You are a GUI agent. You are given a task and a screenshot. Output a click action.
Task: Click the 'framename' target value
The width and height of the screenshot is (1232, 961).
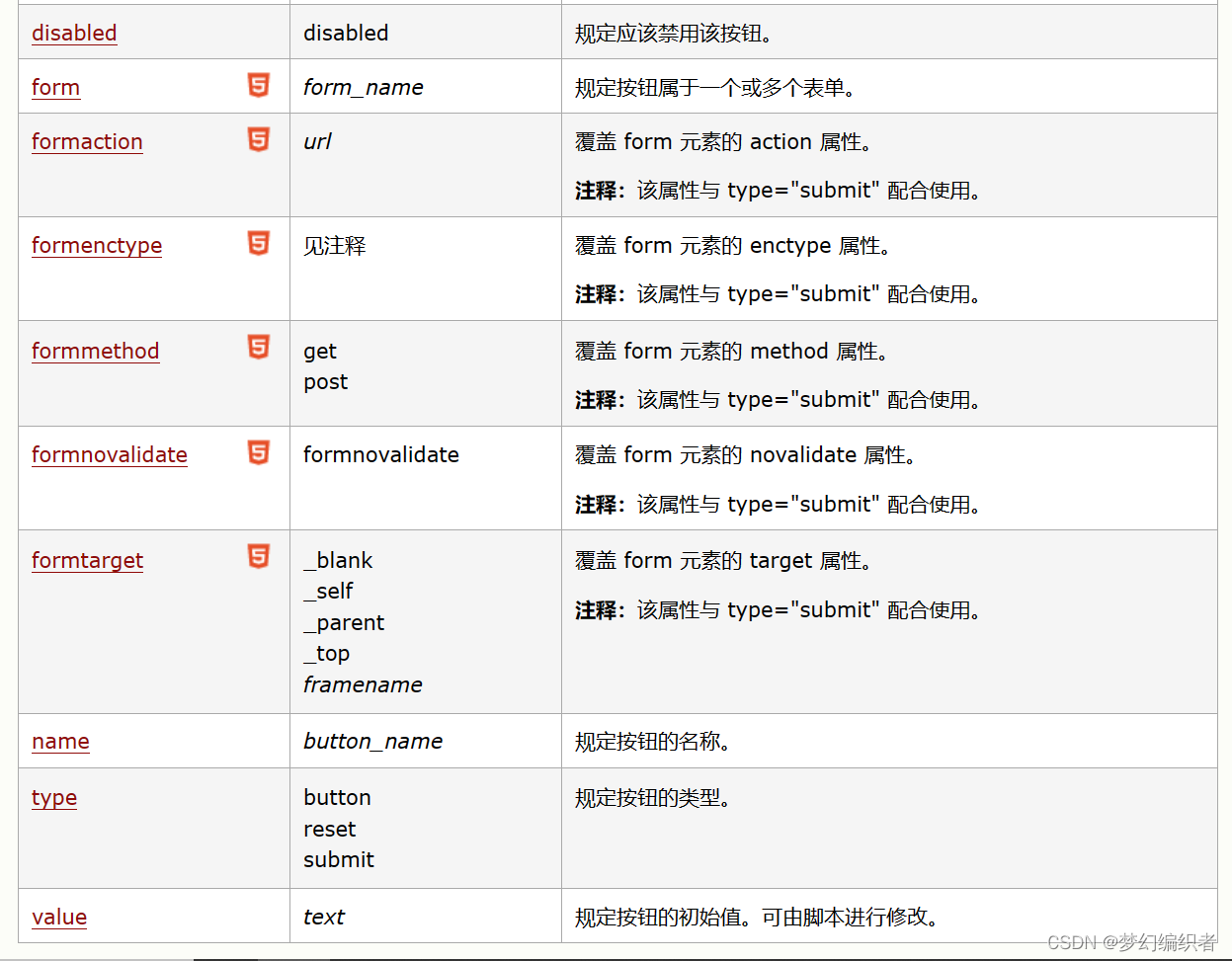click(x=363, y=684)
